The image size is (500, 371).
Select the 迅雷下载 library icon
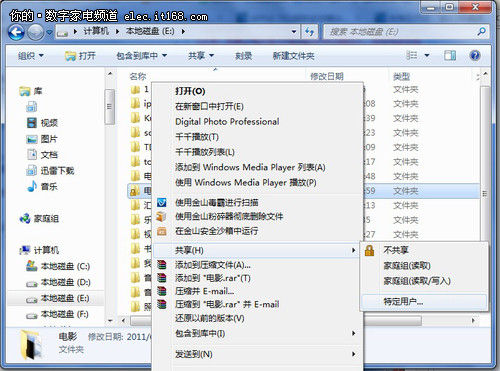(x=32, y=170)
